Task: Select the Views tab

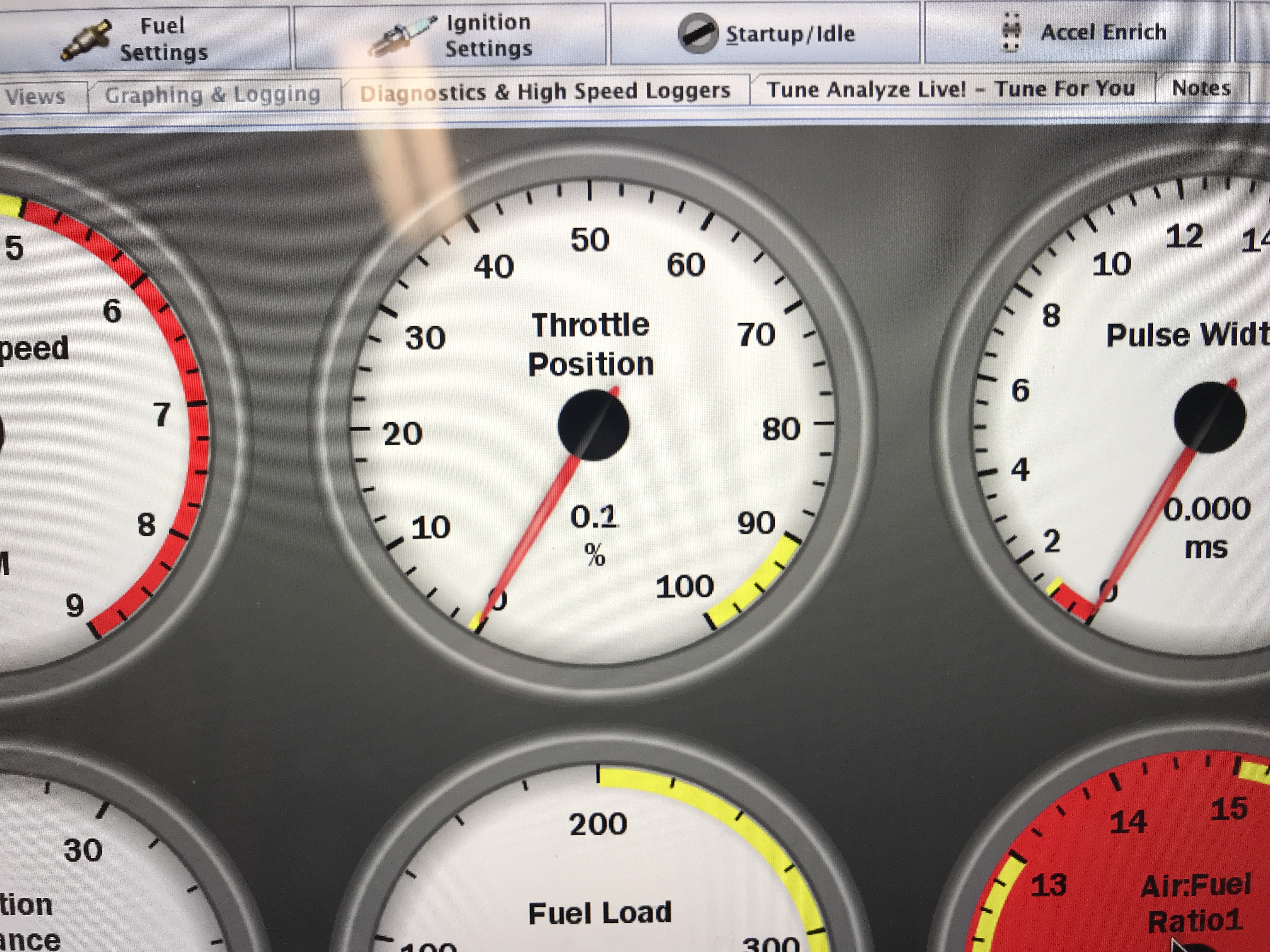Action: (x=36, y=96)
